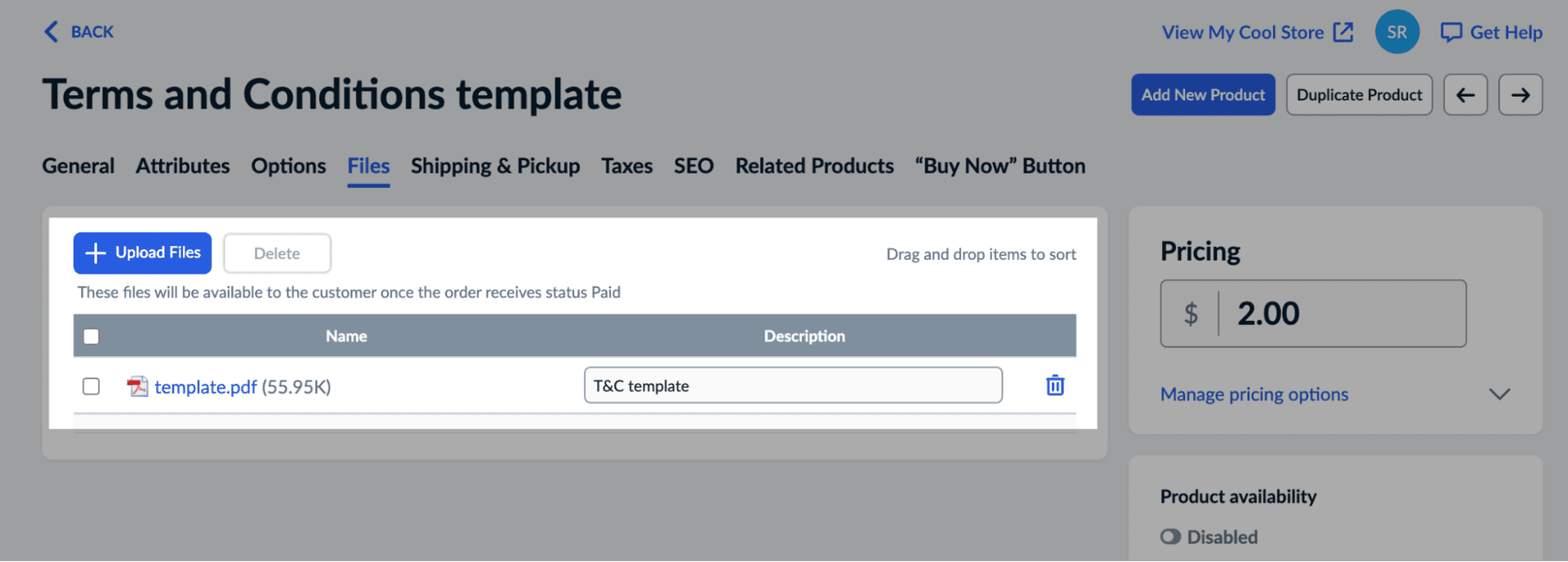Check the select-all checkbox in table header
The image size is (1568, 562).
91,337
